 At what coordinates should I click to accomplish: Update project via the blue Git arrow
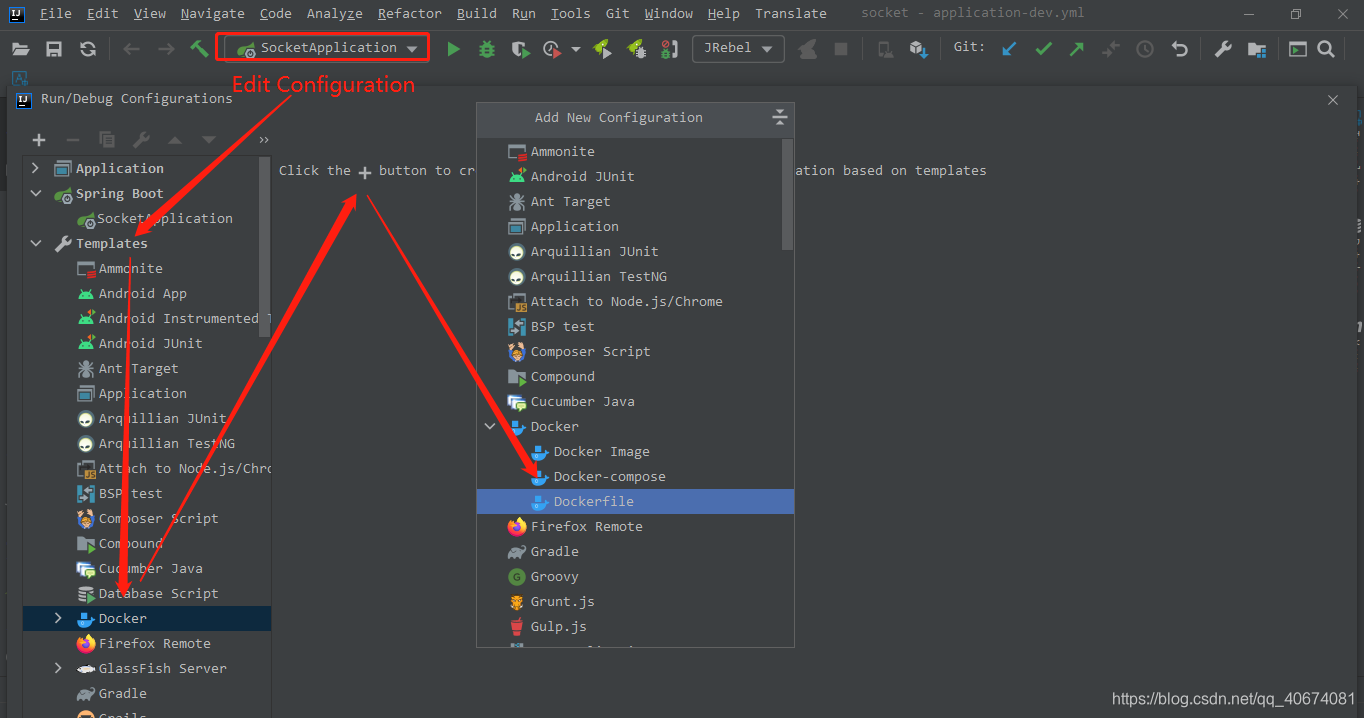[1010, 47]
